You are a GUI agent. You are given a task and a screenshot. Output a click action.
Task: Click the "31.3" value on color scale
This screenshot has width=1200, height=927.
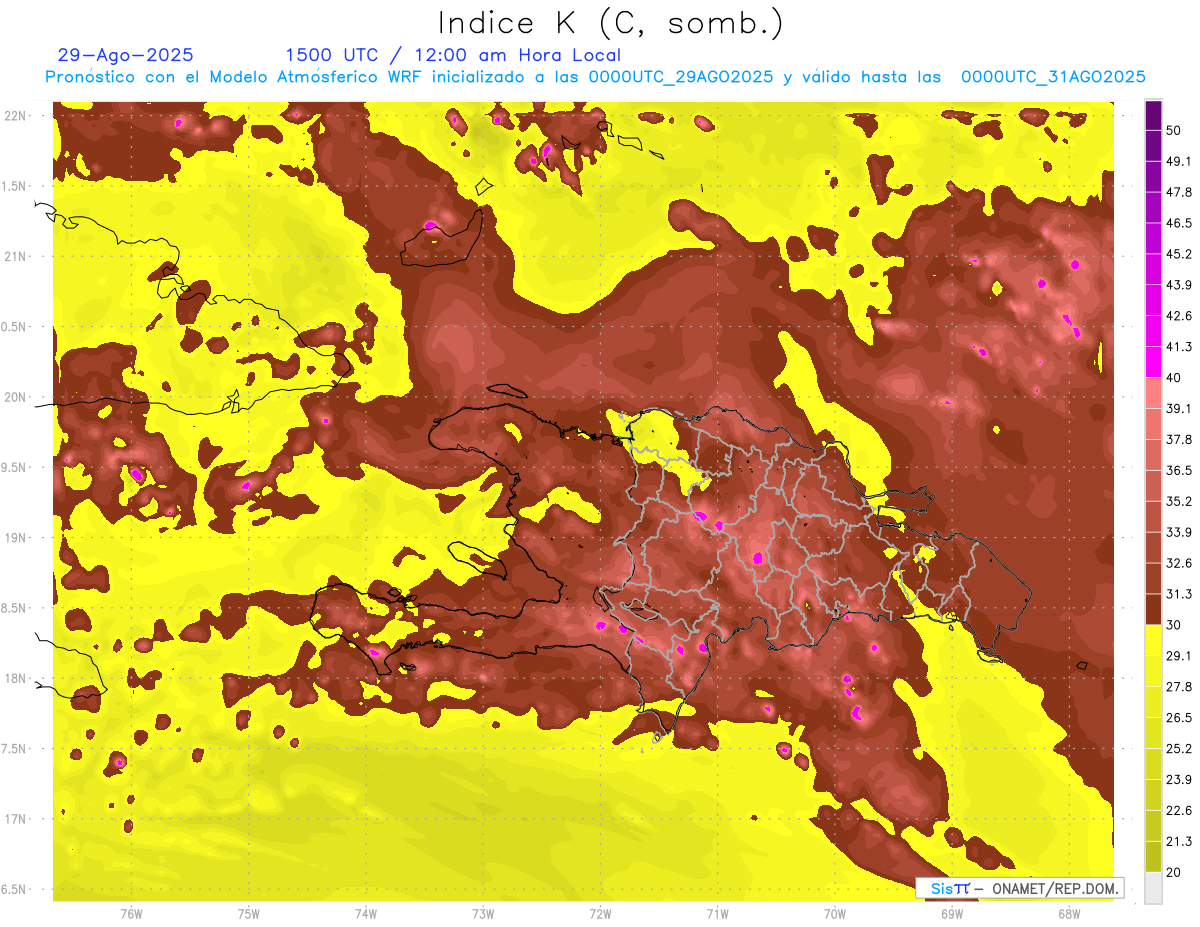pos(1177,594)
